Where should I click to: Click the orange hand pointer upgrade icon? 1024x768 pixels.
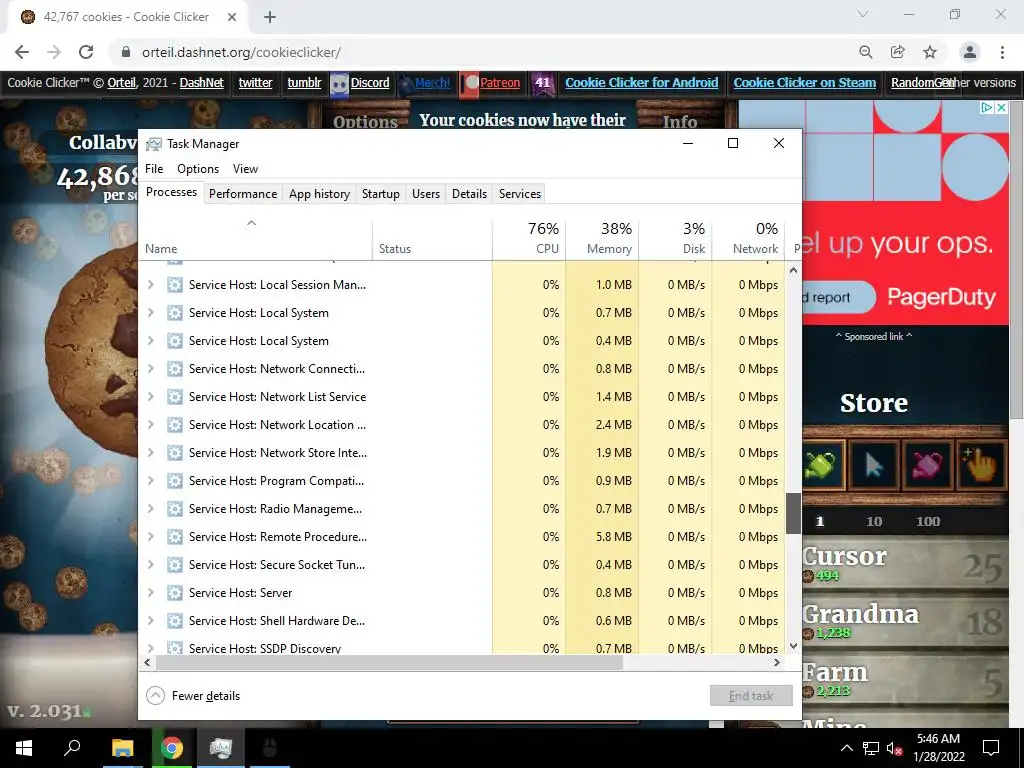[982, 465]
